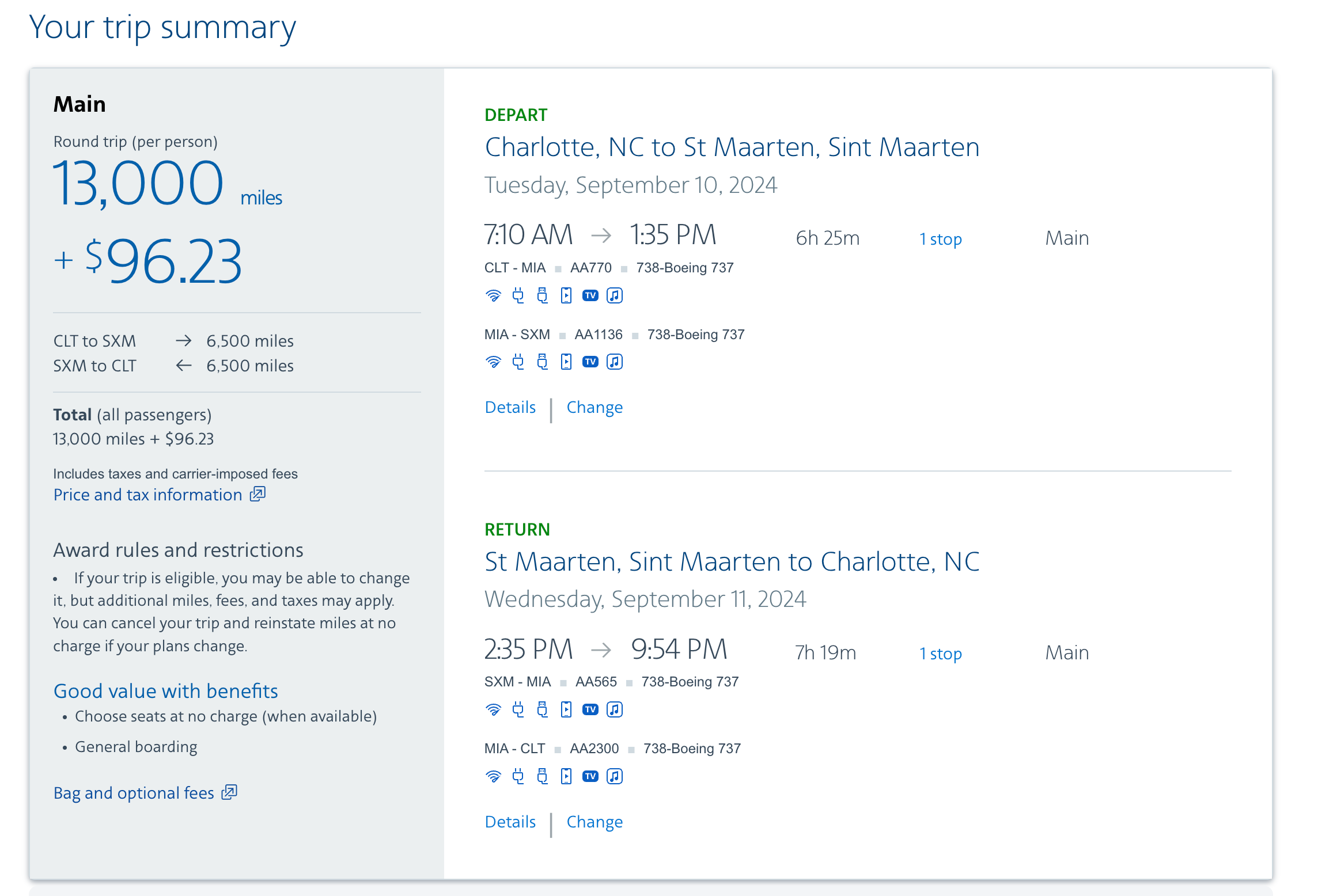View the 1 stop info for departing flight

point(940,239)
